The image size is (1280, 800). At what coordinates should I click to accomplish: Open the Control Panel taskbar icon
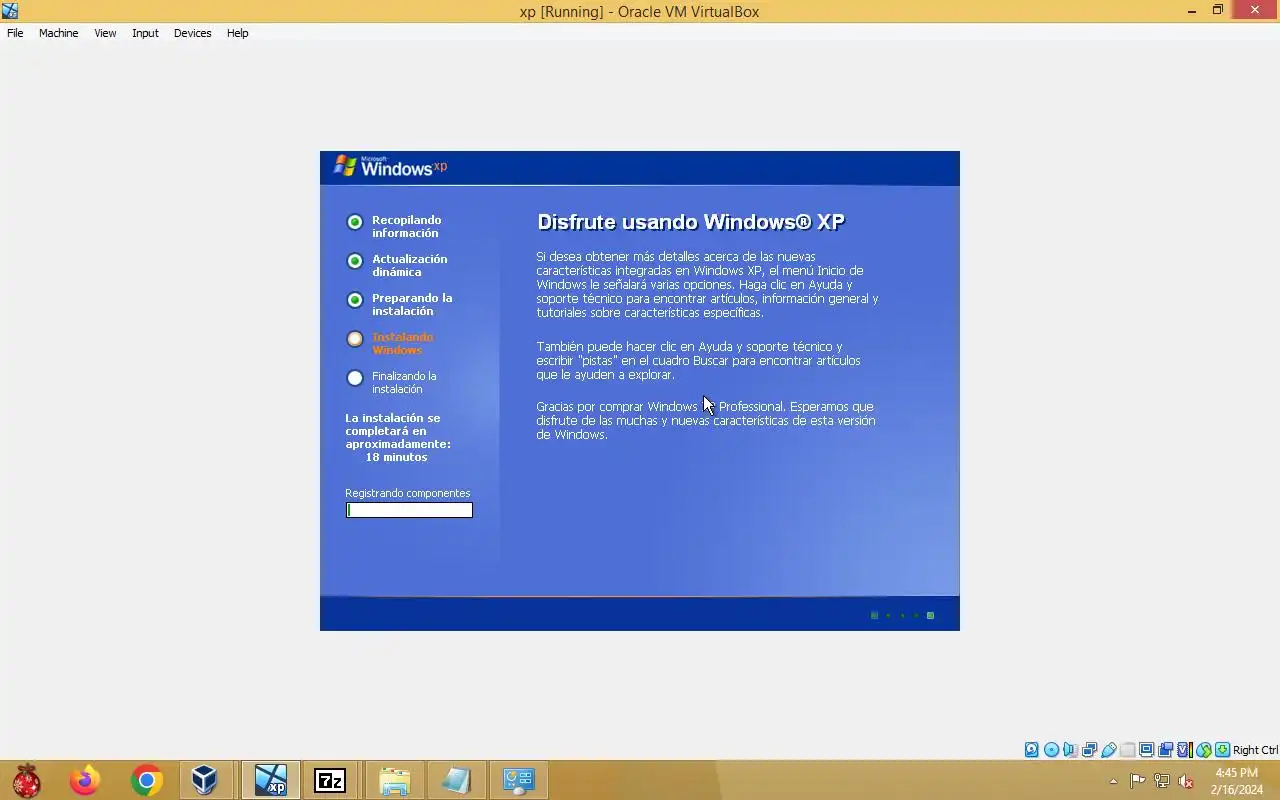tap(519, 780)
